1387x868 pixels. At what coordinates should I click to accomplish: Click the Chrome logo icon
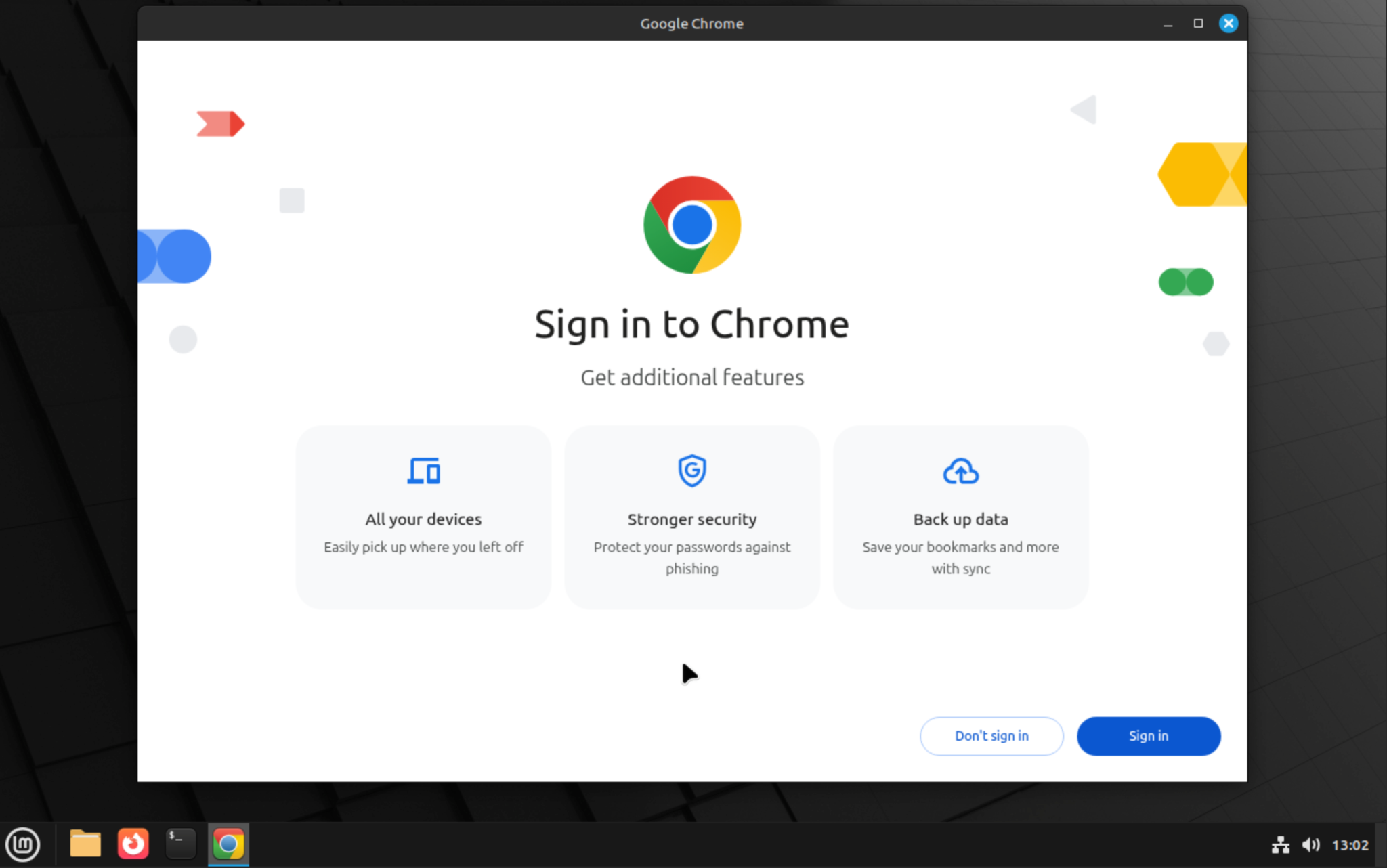tap(691, 224)
